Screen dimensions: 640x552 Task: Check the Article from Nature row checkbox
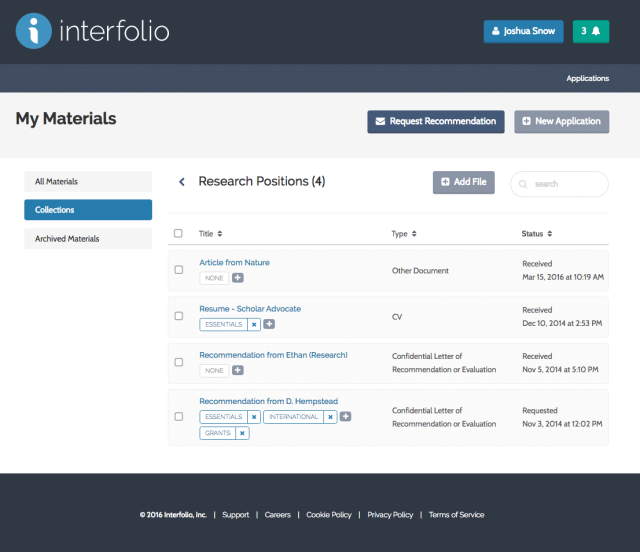(x=179, y=270)
